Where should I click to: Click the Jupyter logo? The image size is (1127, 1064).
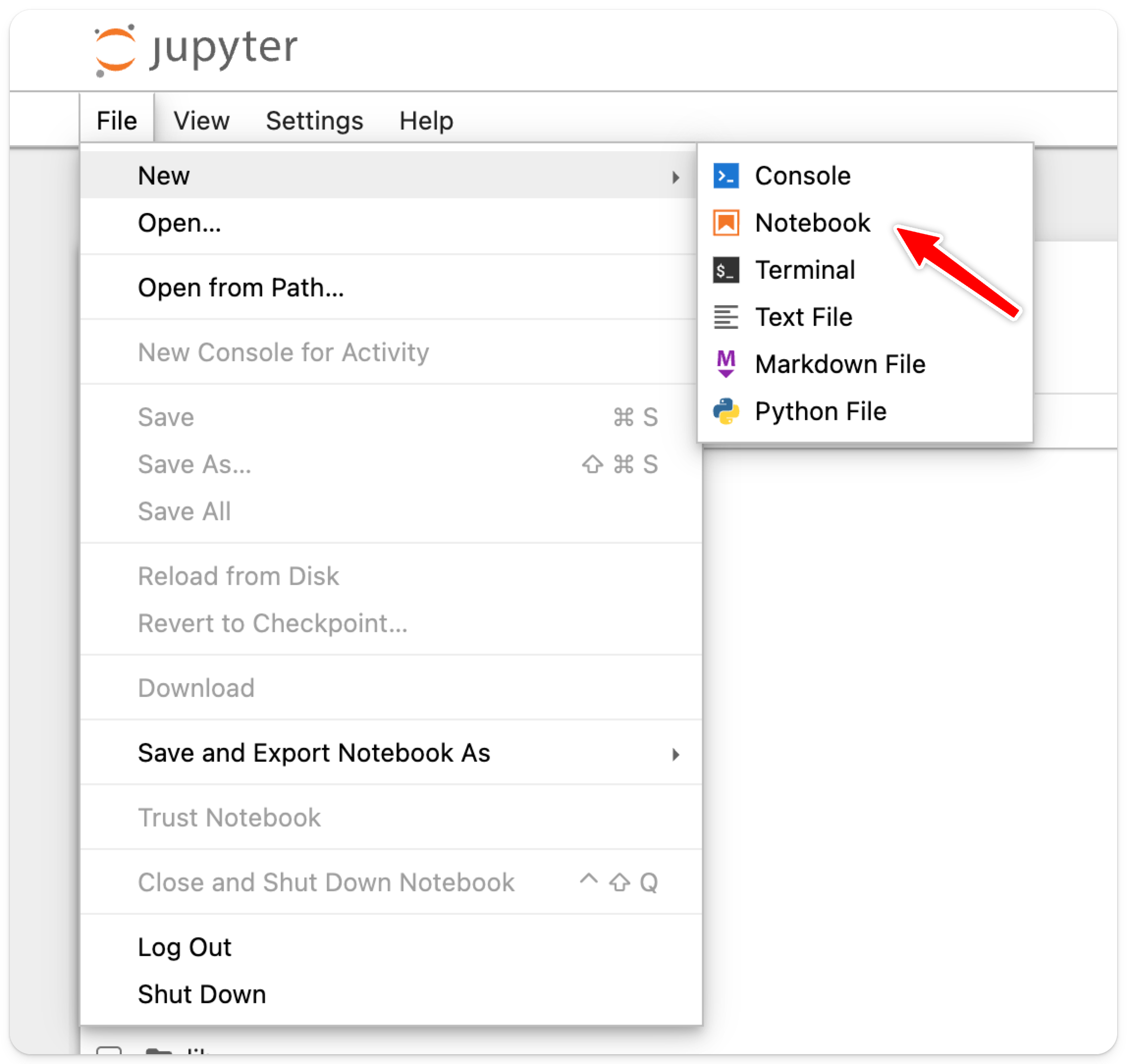tap(196, 50)
